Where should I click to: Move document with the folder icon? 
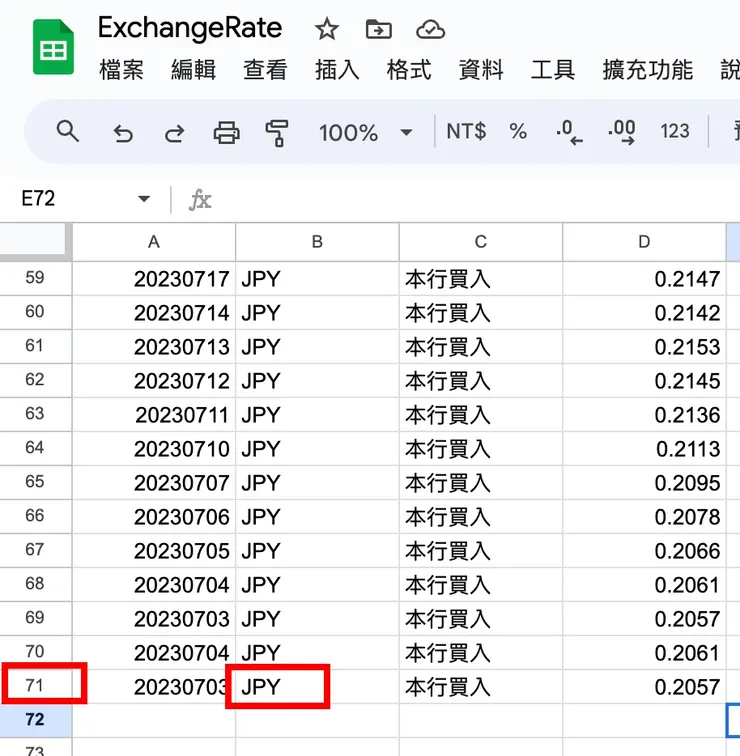pos(378,29)
